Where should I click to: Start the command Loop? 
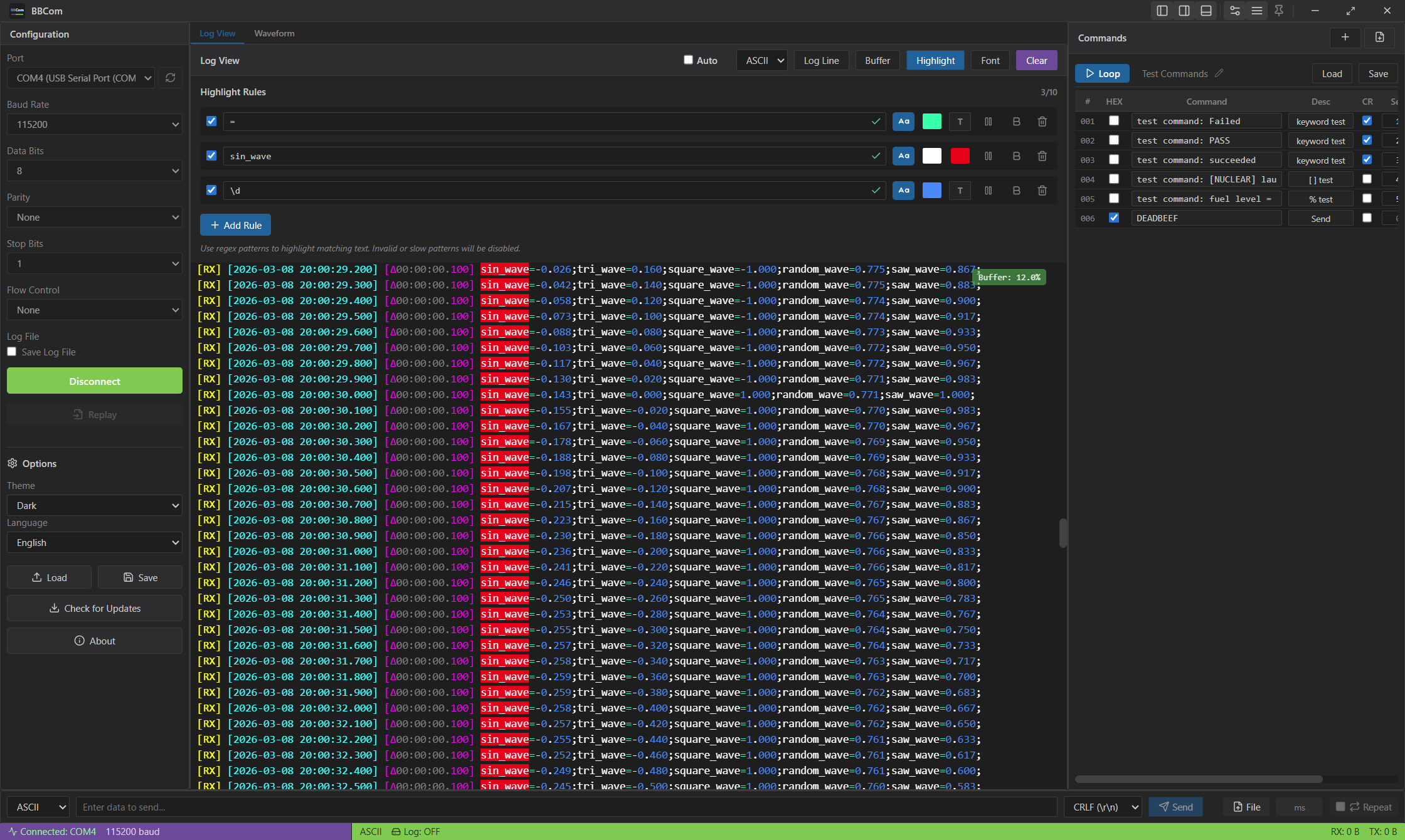pyautogui.click(x=1102, y=73)
